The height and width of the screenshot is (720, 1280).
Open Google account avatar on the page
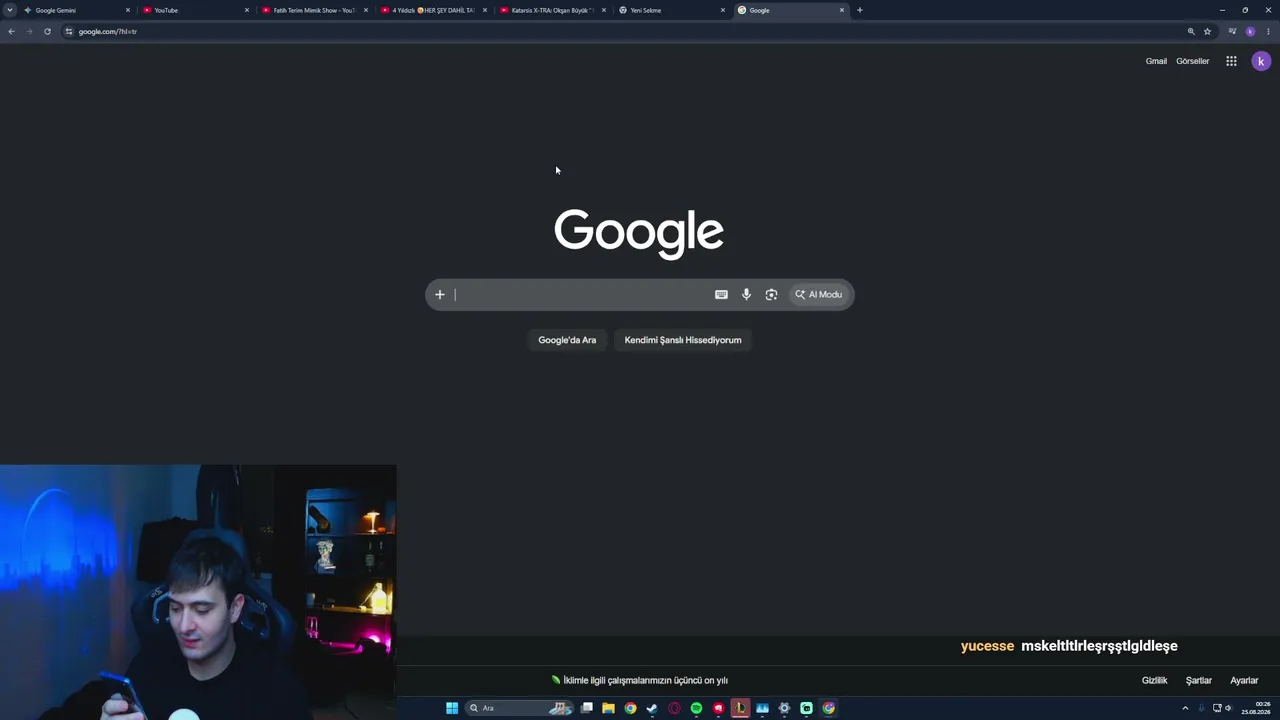click(x=1261, y=61)
